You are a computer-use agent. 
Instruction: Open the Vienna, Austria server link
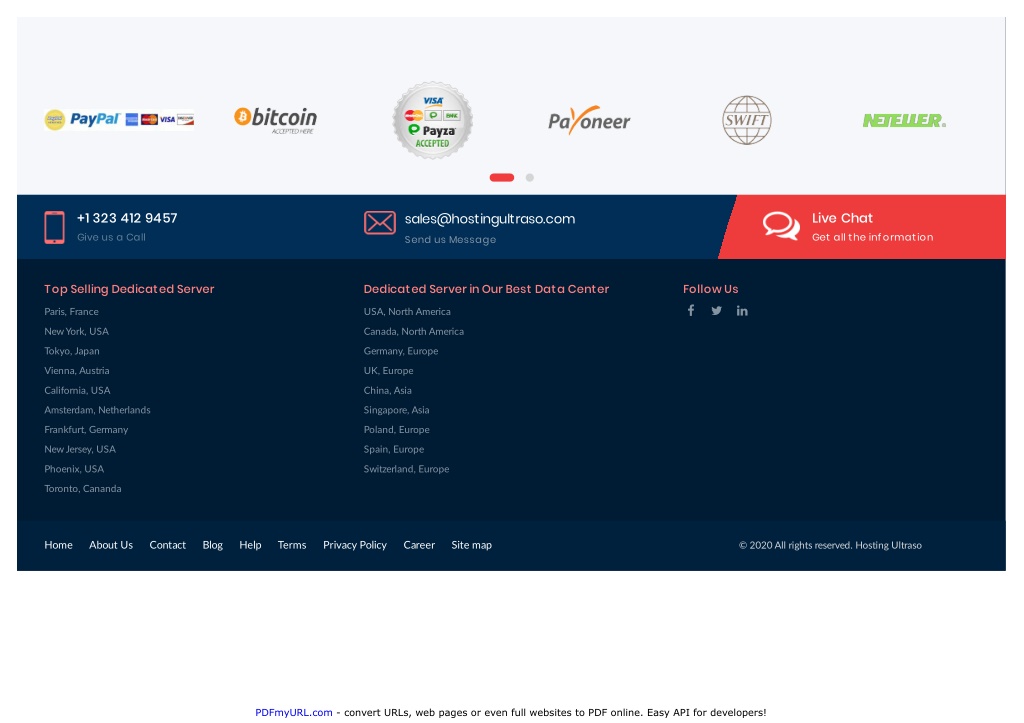click(x=77, y=370)
